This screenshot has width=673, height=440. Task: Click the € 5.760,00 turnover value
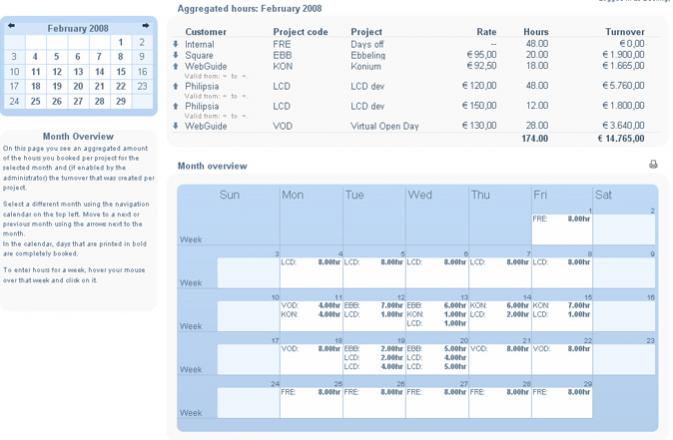point(623,86)
